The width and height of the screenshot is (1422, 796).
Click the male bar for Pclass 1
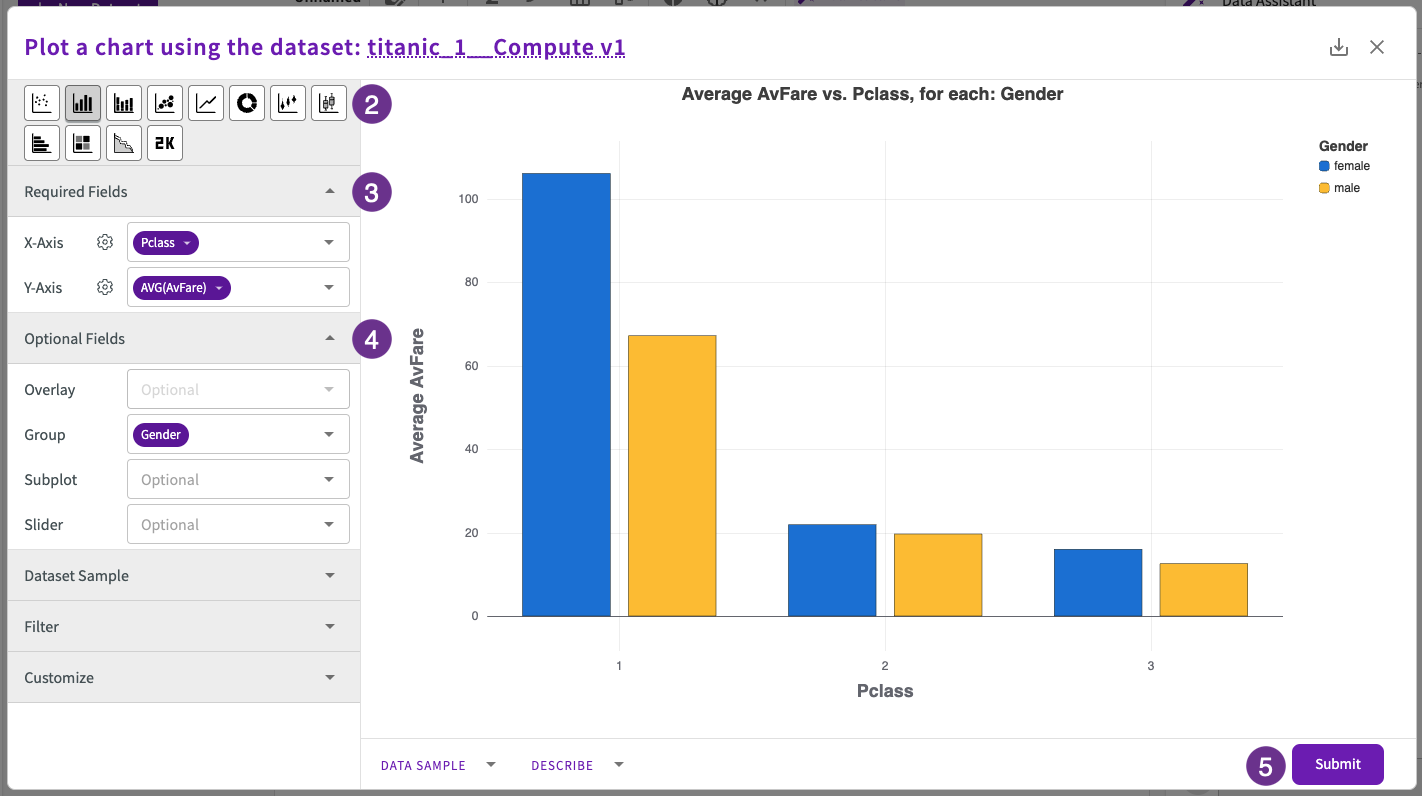coord(672,476)
